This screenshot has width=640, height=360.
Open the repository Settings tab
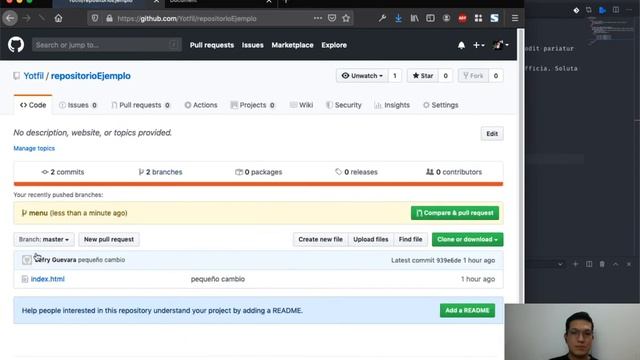click(441, 105)
